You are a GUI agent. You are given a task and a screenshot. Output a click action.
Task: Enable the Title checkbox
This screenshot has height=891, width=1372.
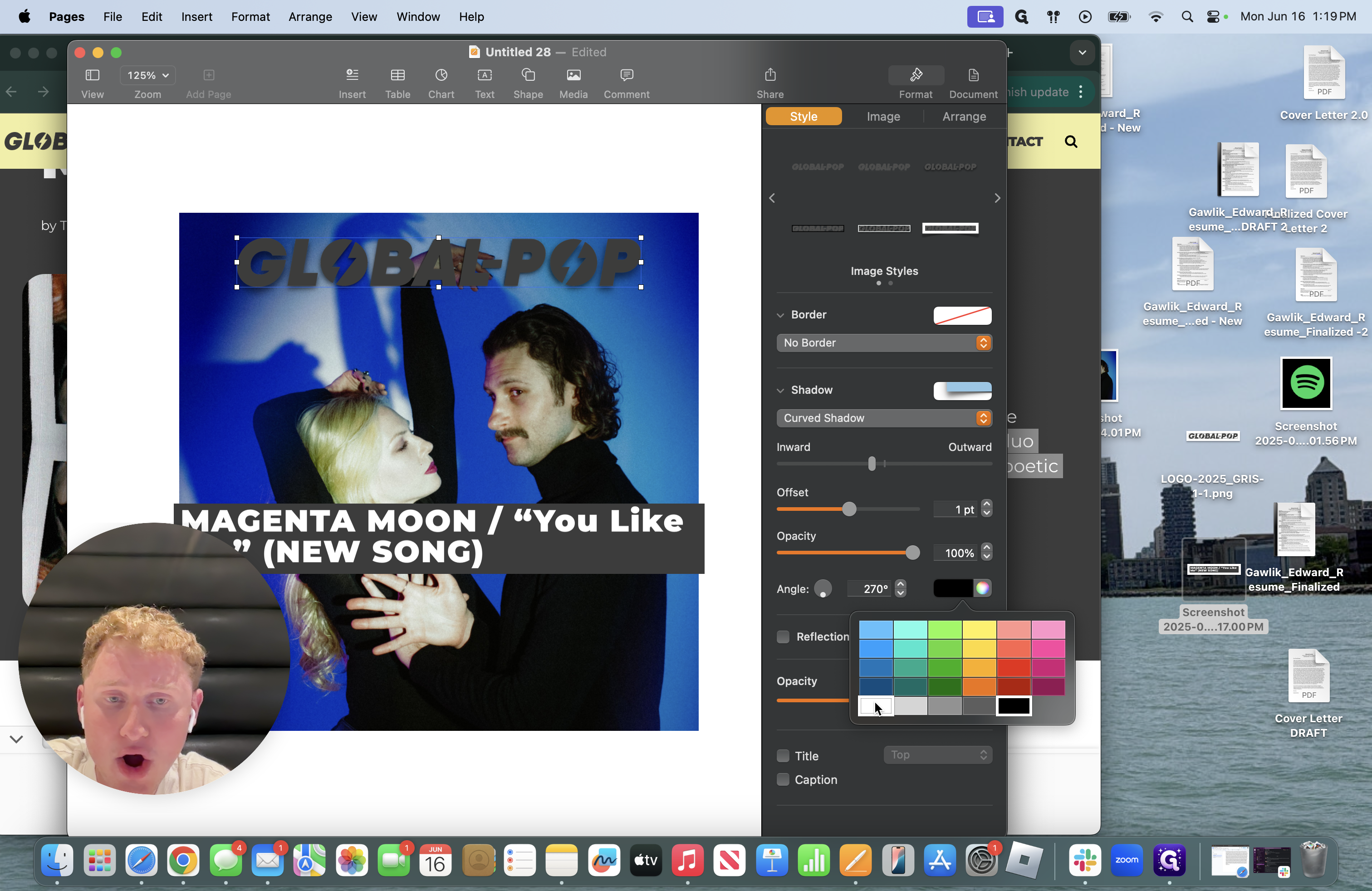click(783, 755)
